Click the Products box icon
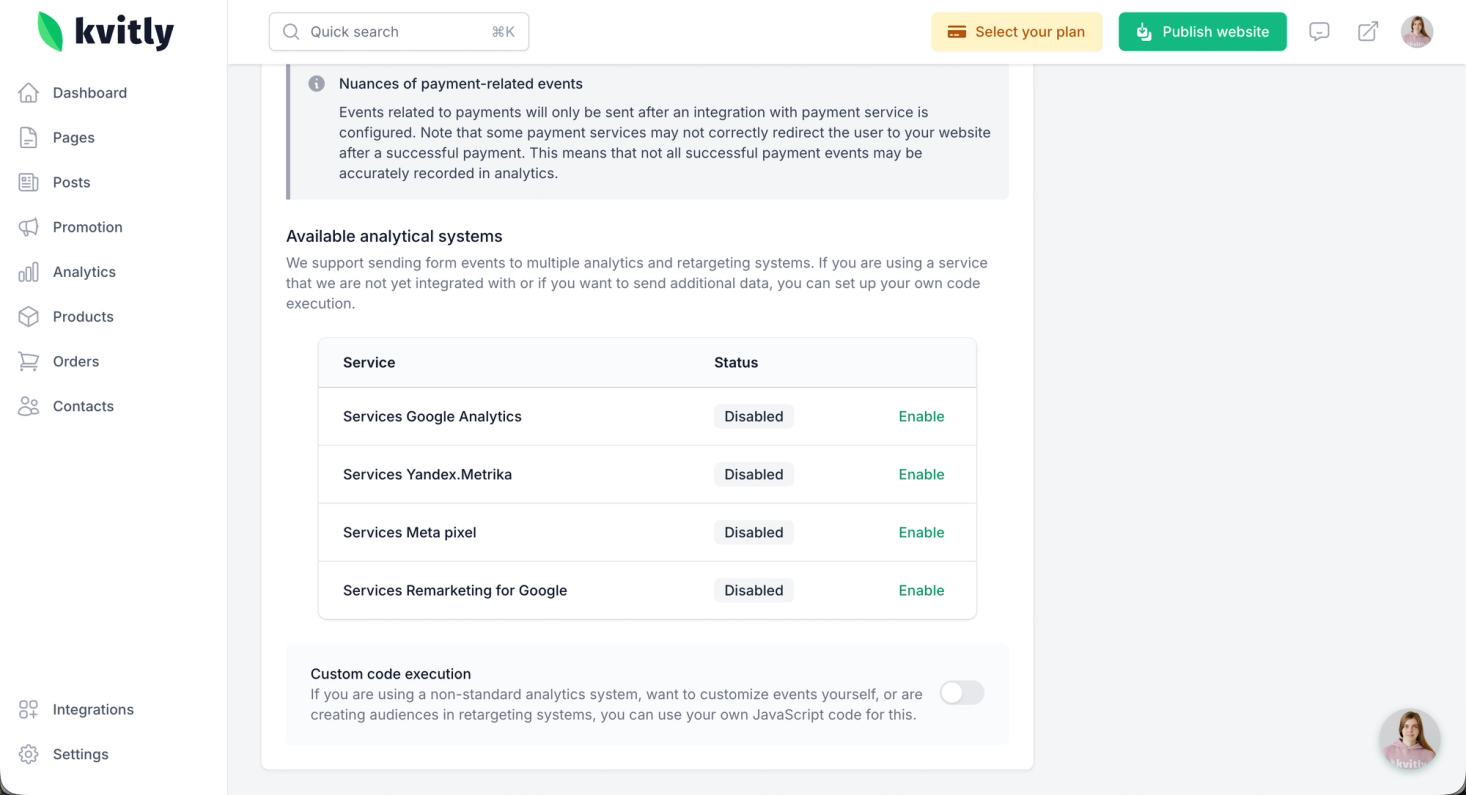This screenshot has width=1466, height=795. 29,317
